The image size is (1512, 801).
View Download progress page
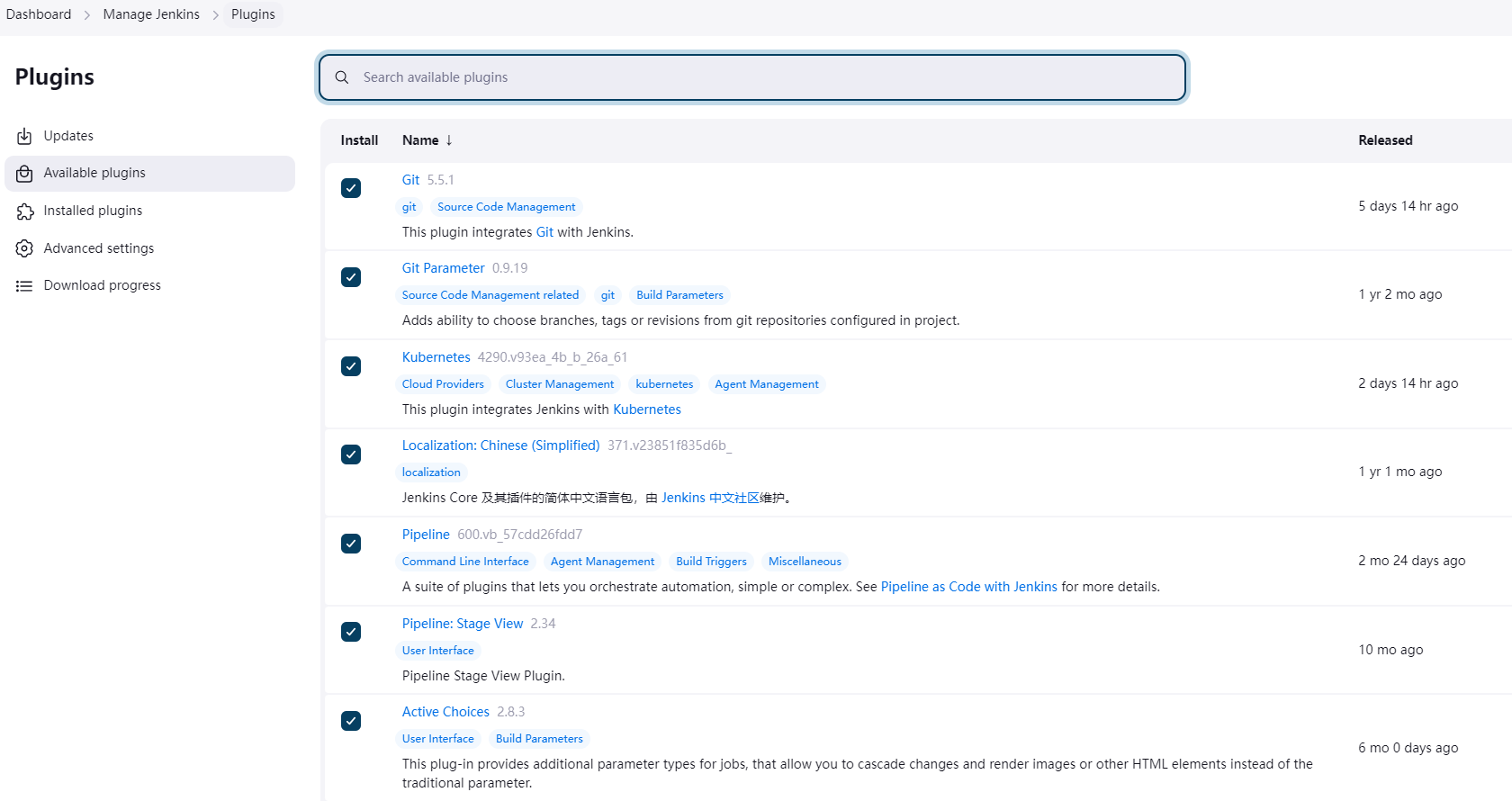coord(149,285)
